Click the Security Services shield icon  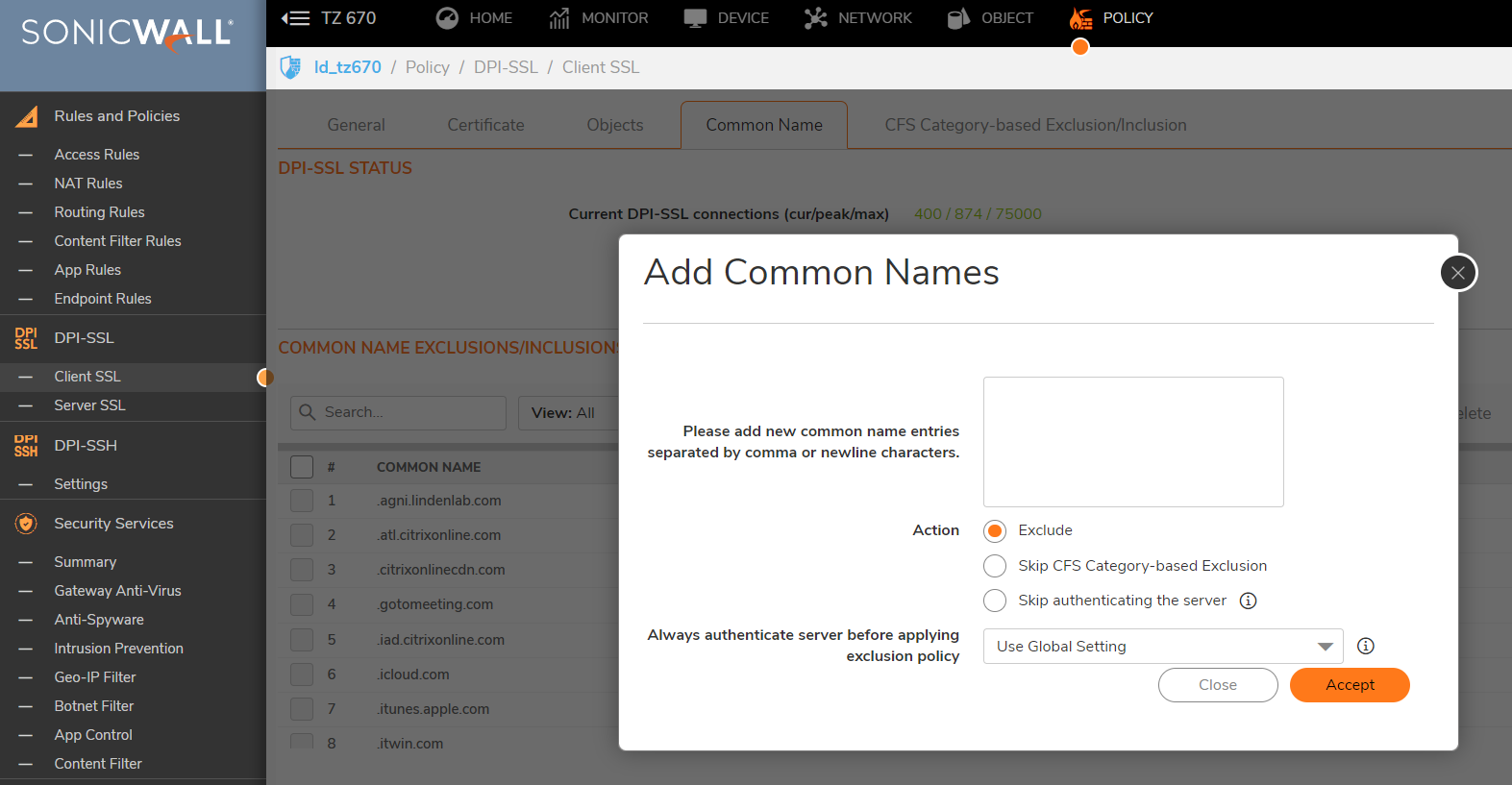point(26,524)
